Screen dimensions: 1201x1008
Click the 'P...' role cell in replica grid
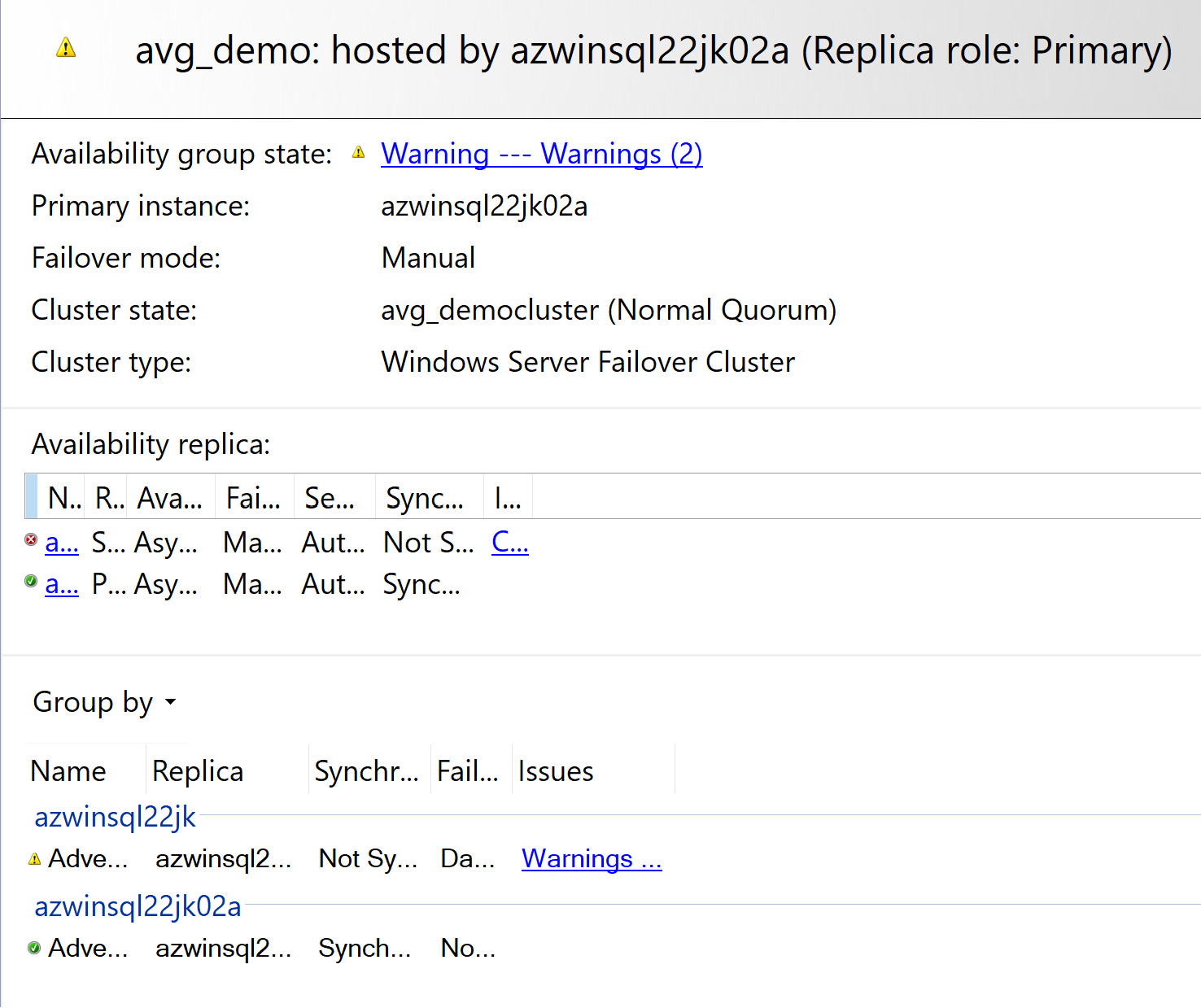108,584
